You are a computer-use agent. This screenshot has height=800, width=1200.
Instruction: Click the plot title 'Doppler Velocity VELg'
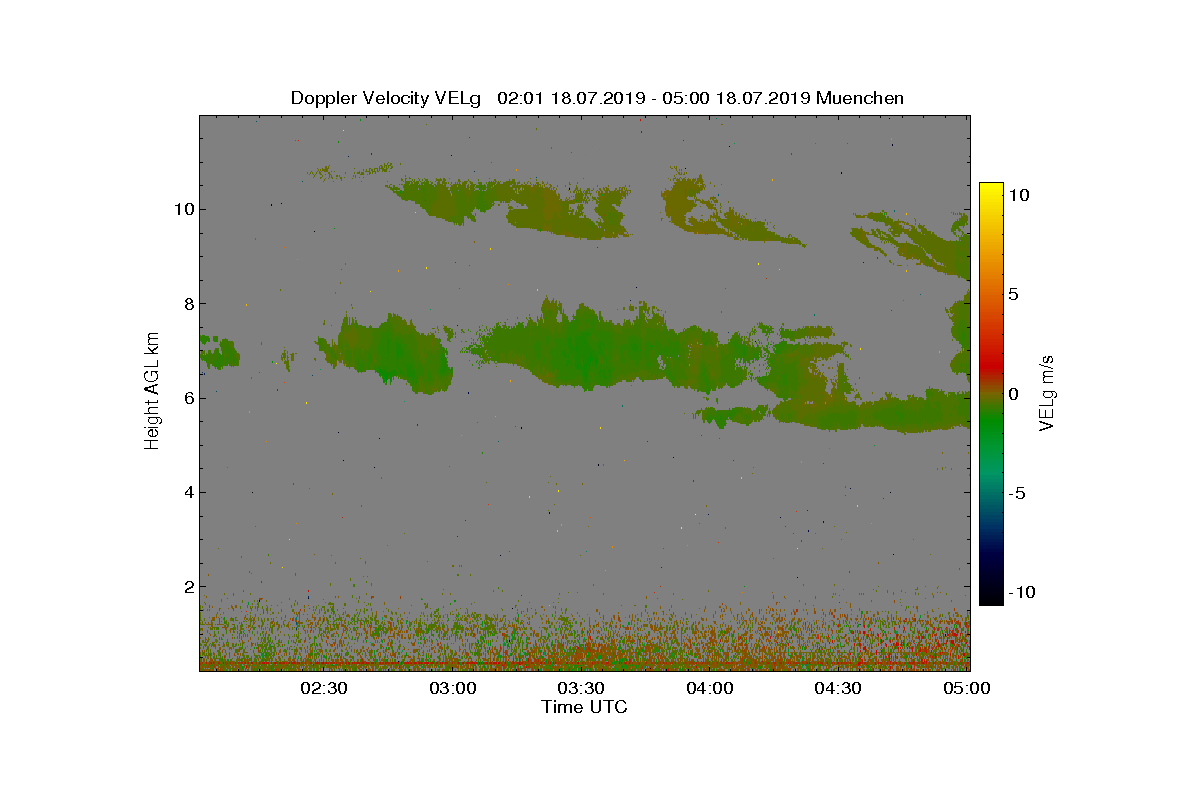click(386, 98)
